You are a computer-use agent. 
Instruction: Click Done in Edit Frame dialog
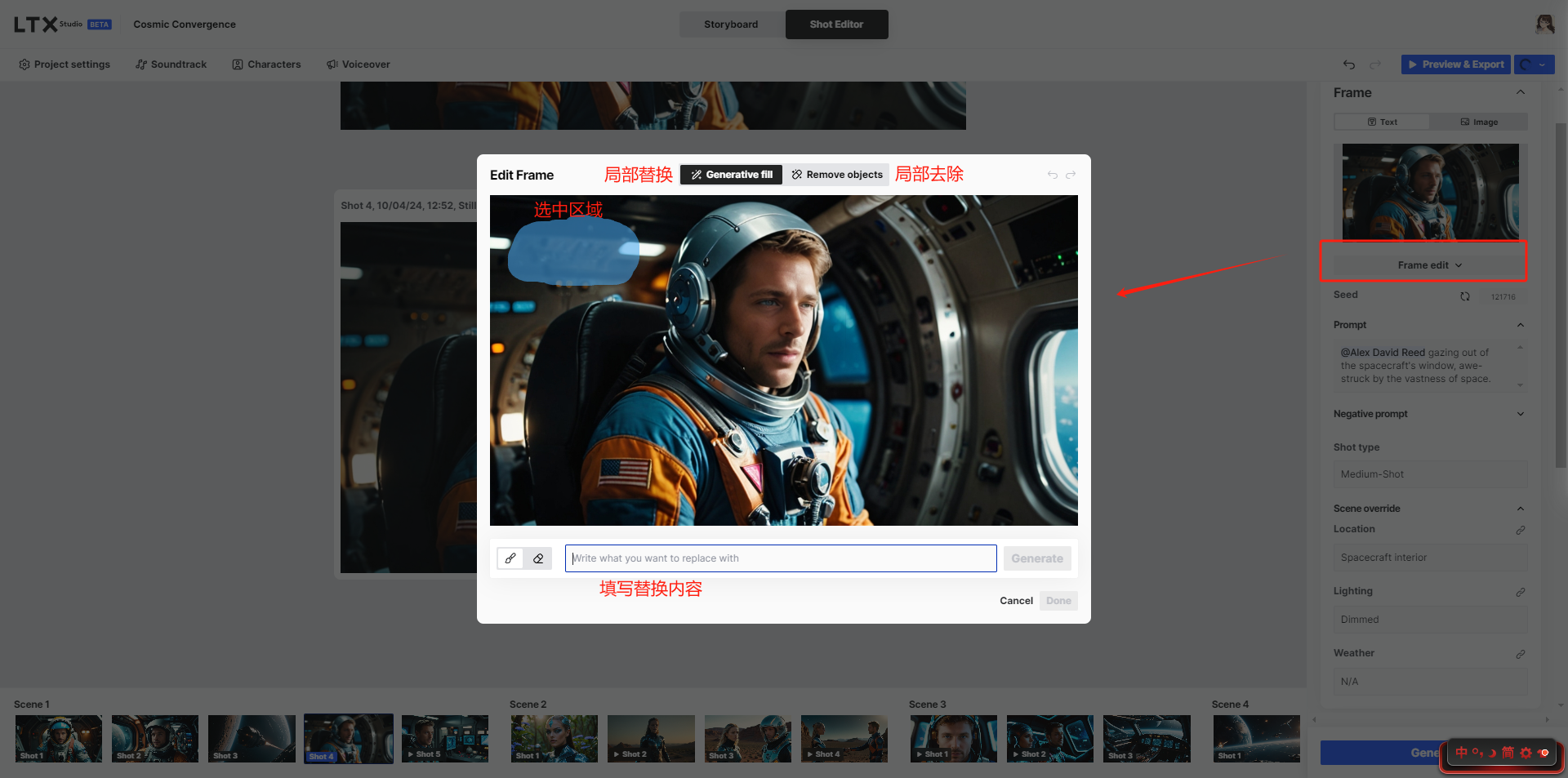(1058, 601)
